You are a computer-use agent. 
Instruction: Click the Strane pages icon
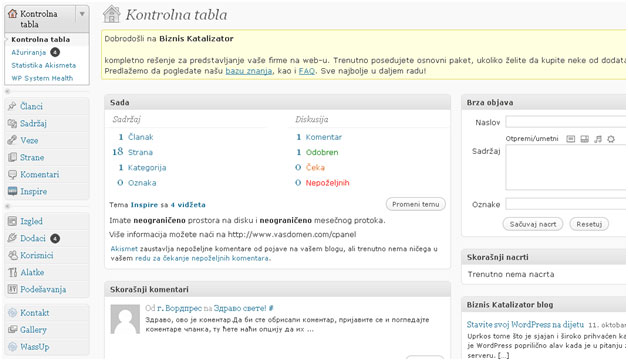pyautogui.click(x=12, y=157)
